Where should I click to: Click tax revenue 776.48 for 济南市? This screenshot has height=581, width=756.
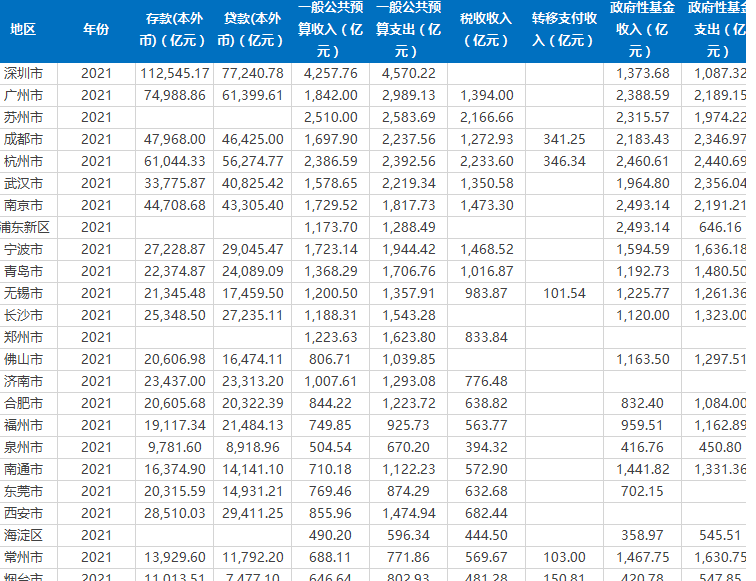(x=486, y=382)
